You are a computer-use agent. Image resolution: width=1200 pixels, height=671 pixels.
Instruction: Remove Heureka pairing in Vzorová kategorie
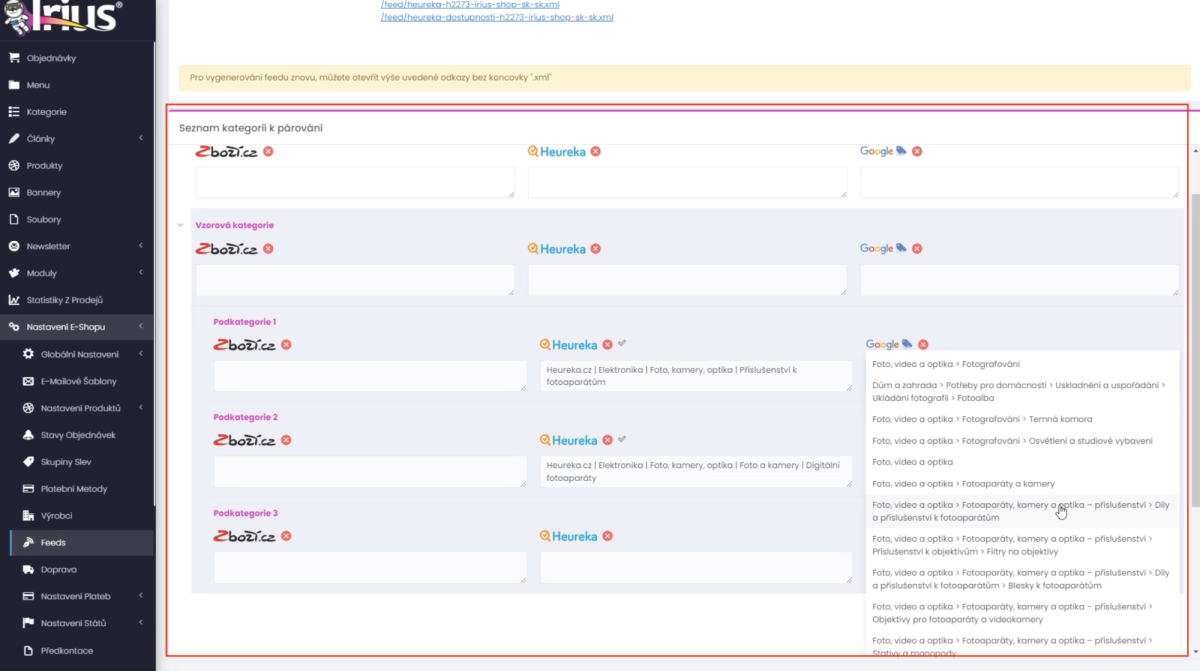click(x=595, y=249)
